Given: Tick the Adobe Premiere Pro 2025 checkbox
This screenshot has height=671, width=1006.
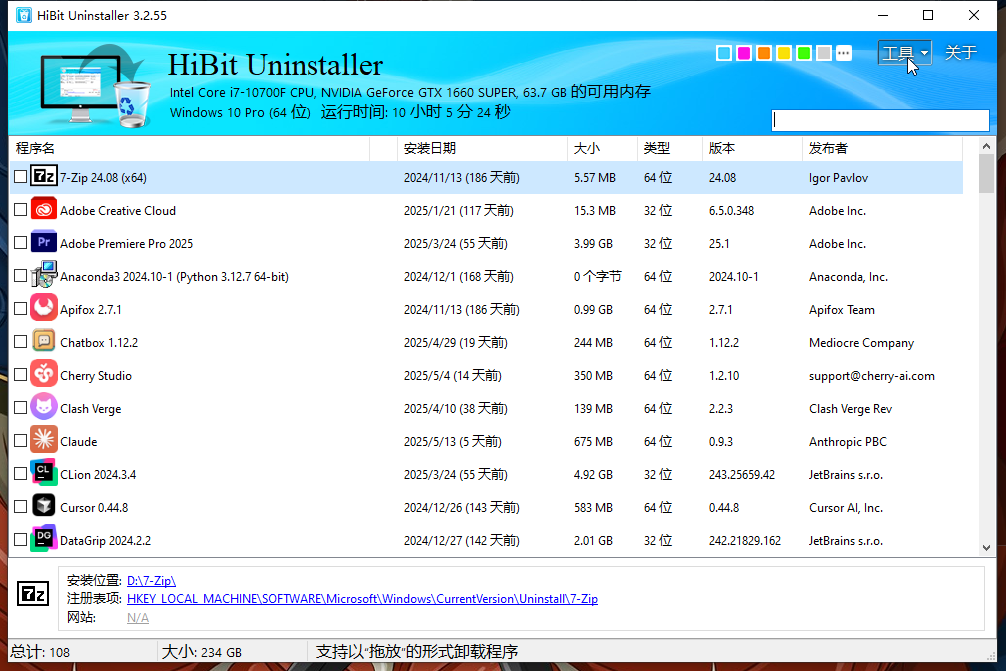Looking at the screenshot, I should (x=20, y=242).
